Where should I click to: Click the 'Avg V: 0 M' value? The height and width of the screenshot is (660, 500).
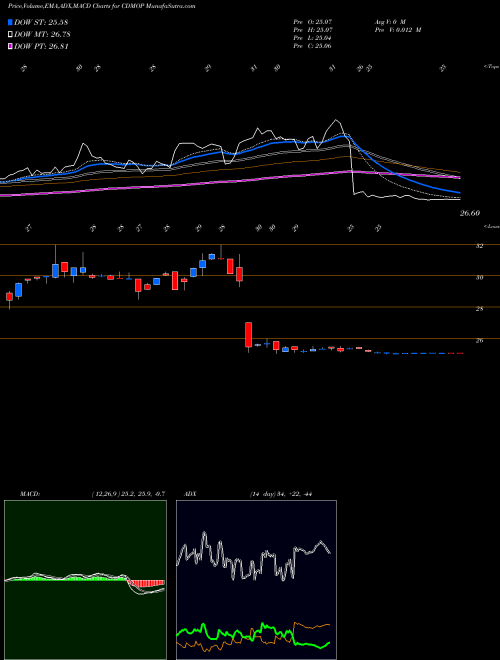pyautogui.click(x=389, y=21)
